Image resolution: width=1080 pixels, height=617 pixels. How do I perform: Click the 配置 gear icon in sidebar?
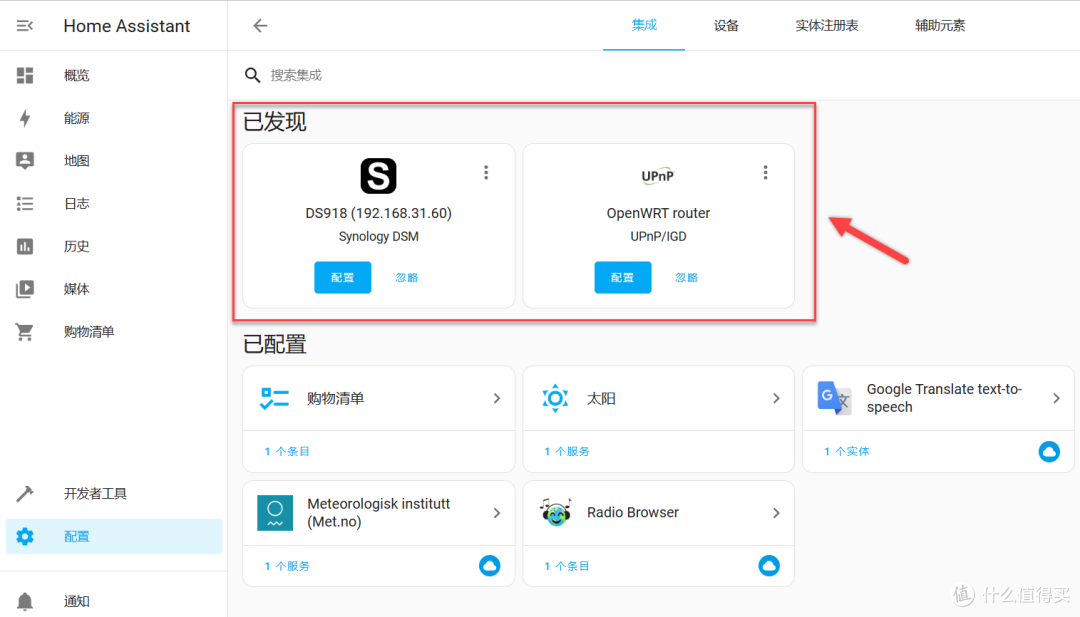[x=25, y=536]
